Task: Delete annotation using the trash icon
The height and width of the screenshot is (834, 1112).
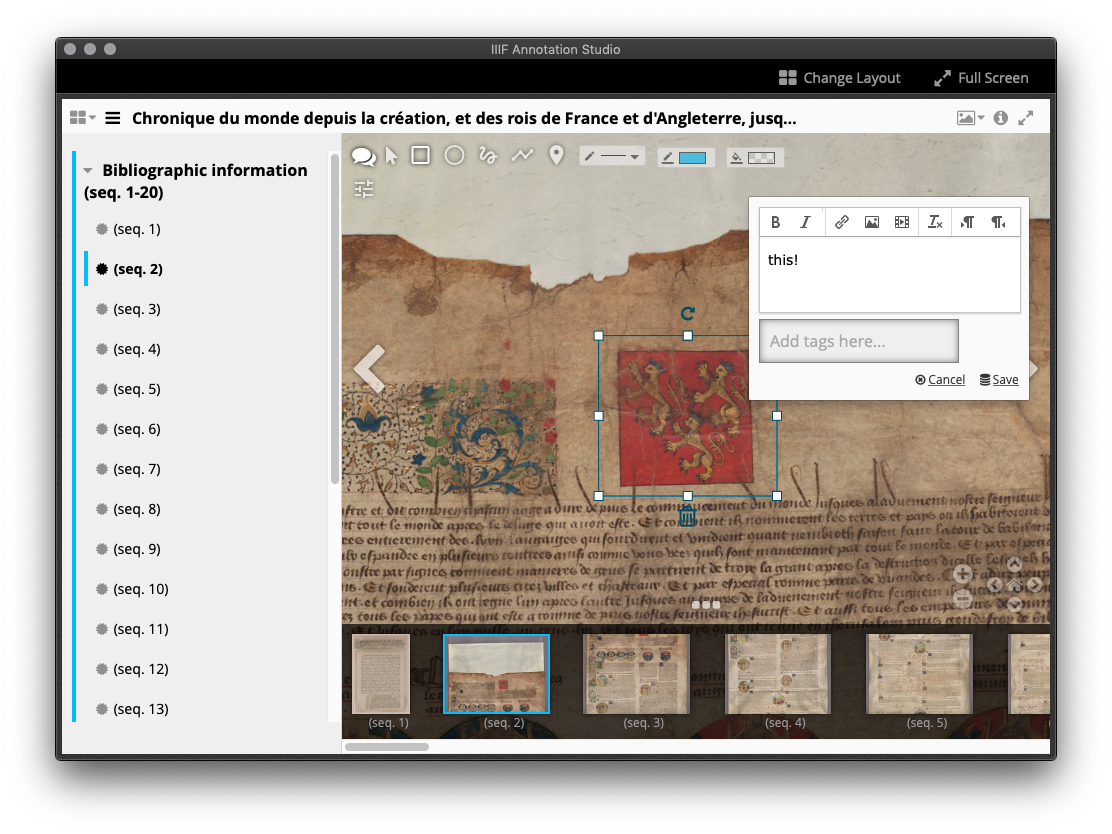Action: point(688,517)
